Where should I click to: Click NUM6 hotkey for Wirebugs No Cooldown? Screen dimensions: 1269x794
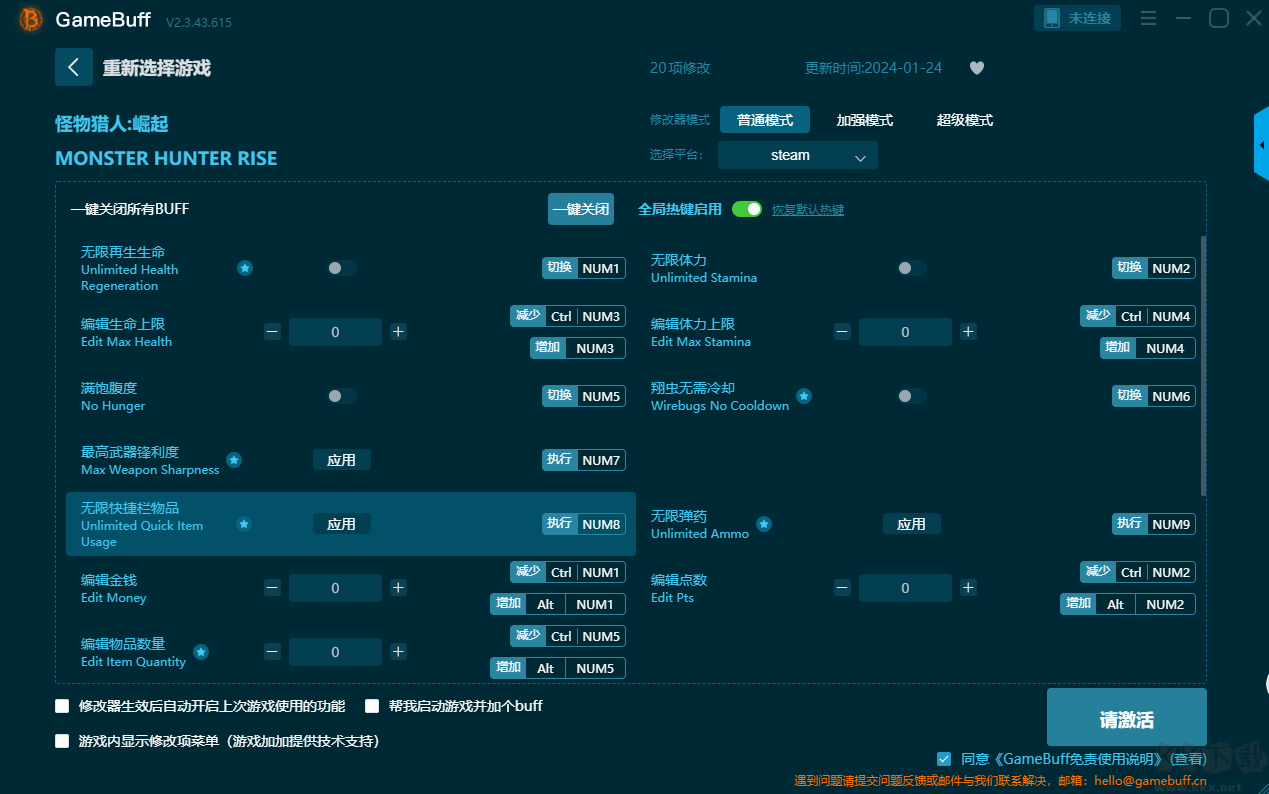click(1154, 396)
